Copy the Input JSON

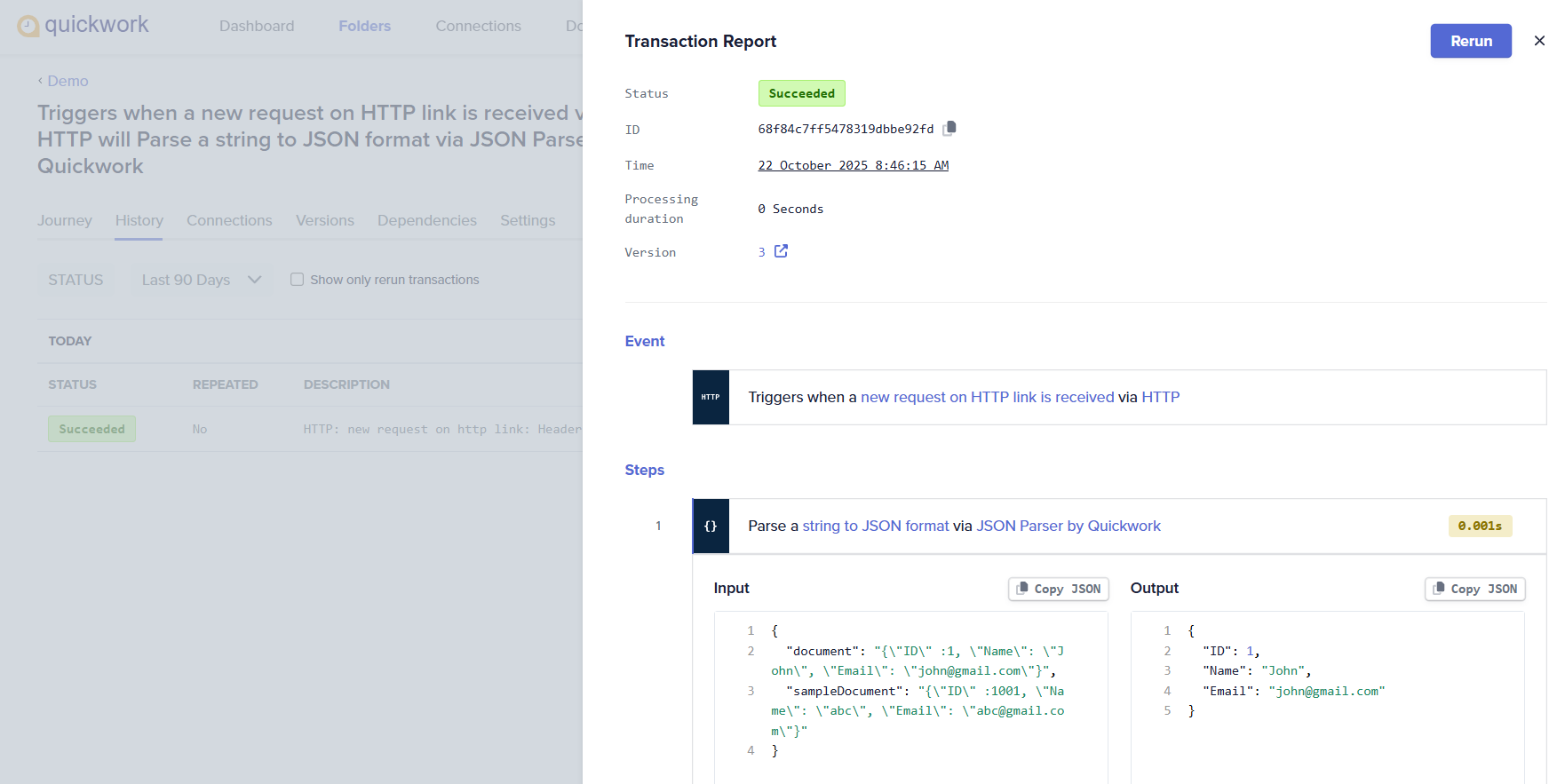1059,589
